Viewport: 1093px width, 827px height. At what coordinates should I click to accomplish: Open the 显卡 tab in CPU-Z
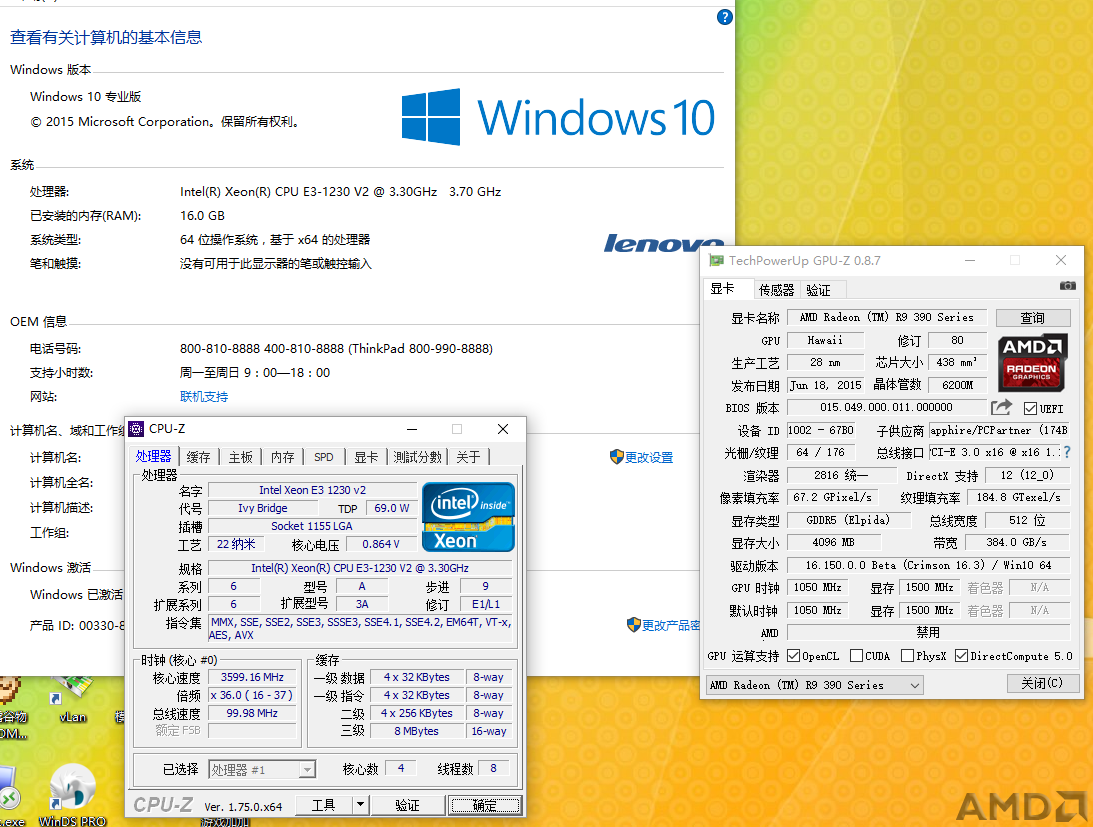click(366, 457)
